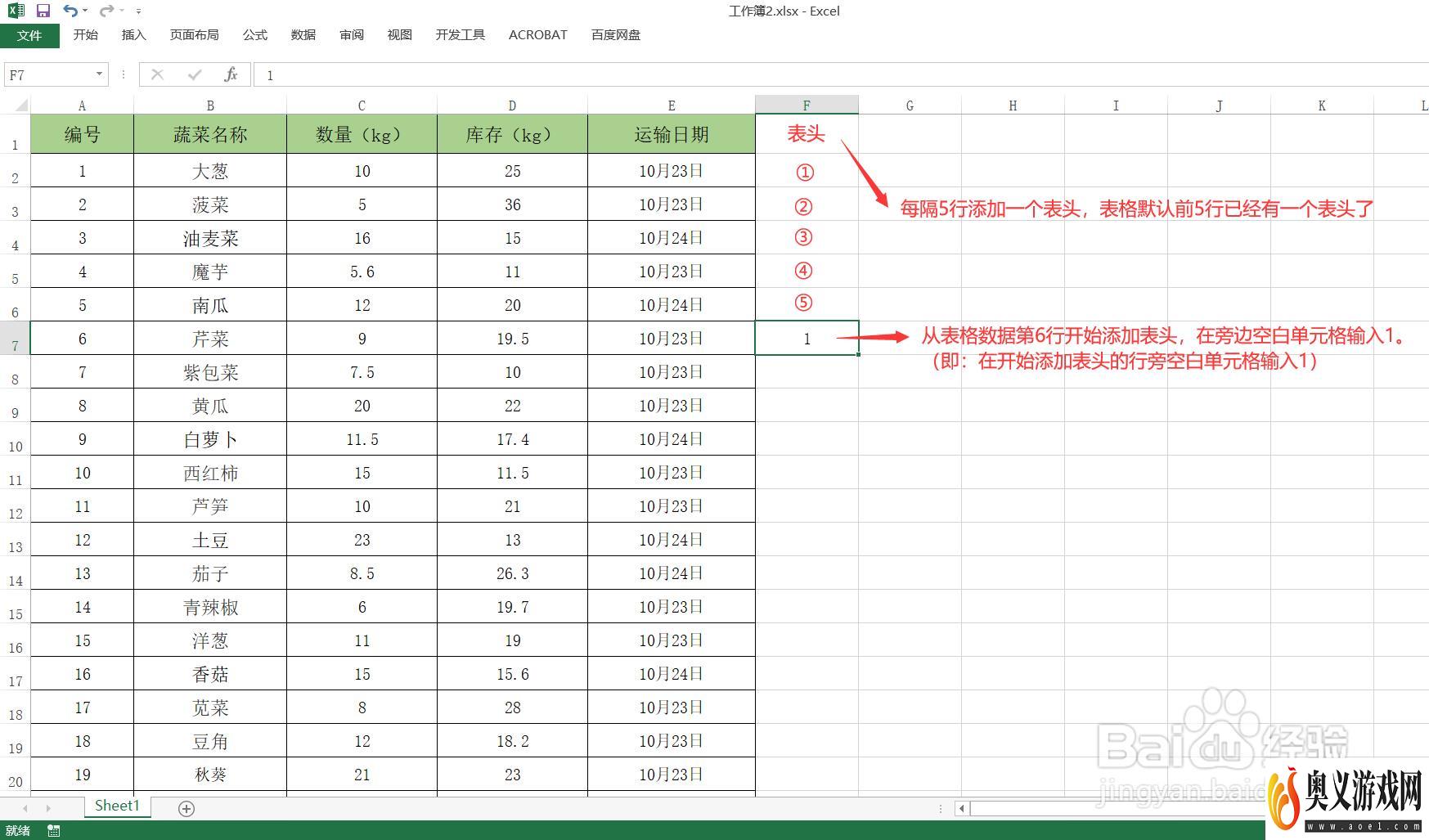Save the workbook with the floppy icon
The height and width of the screenshot is (840, 1429).
[43, 11]
